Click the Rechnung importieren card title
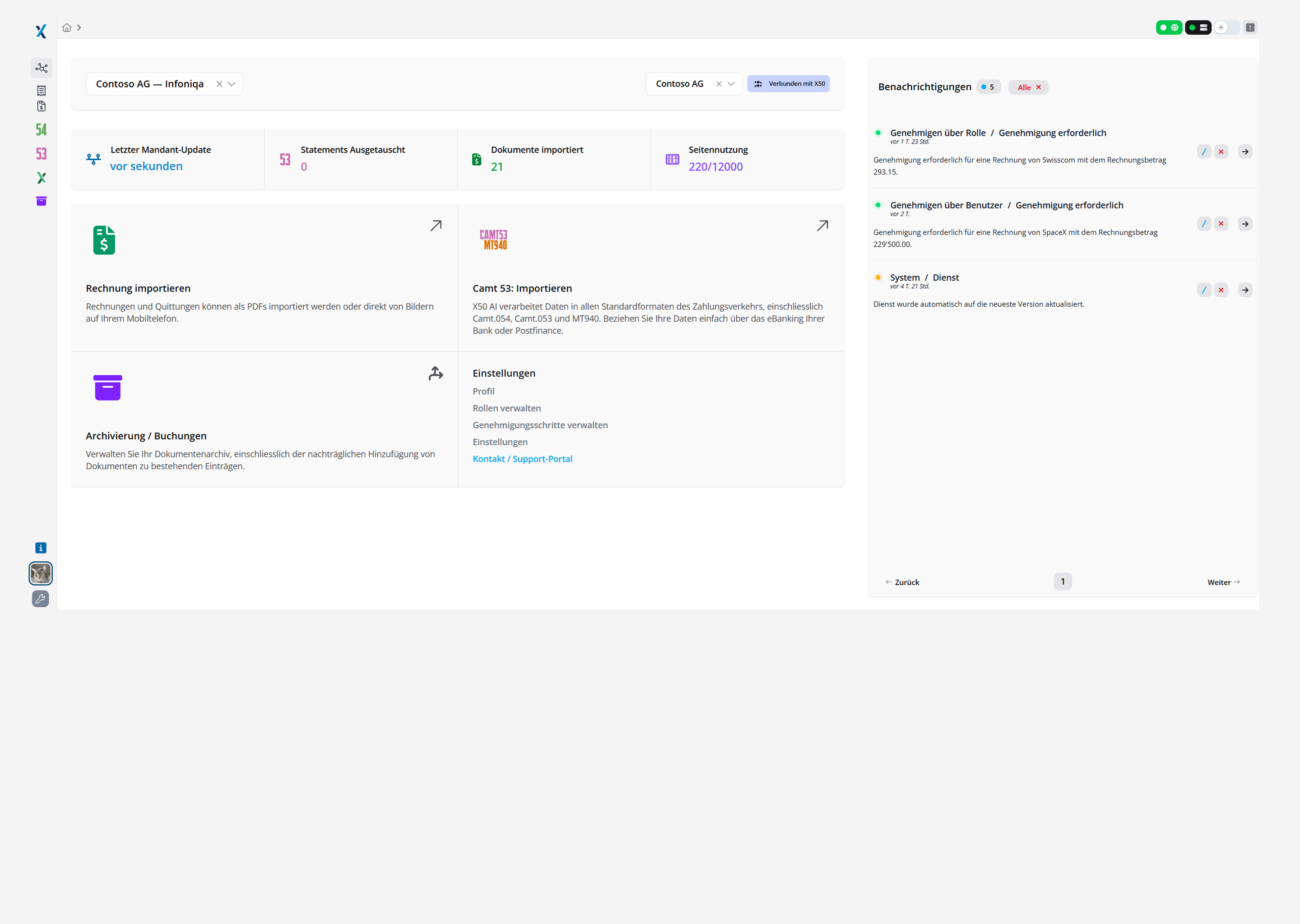 coord(138,288)
